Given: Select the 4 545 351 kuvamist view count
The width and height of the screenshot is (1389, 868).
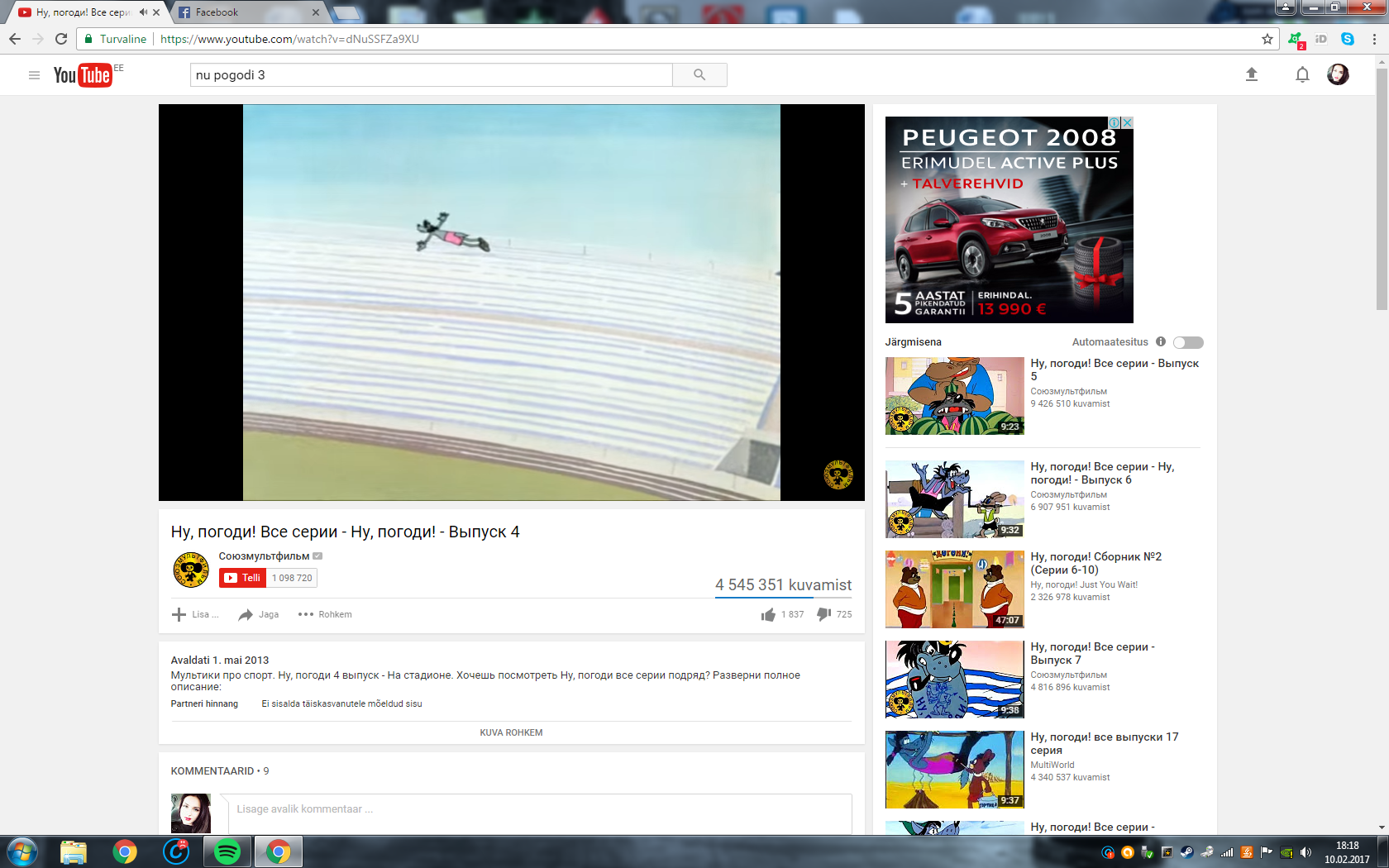Looking at the screenshot, I should coord(783,584).
